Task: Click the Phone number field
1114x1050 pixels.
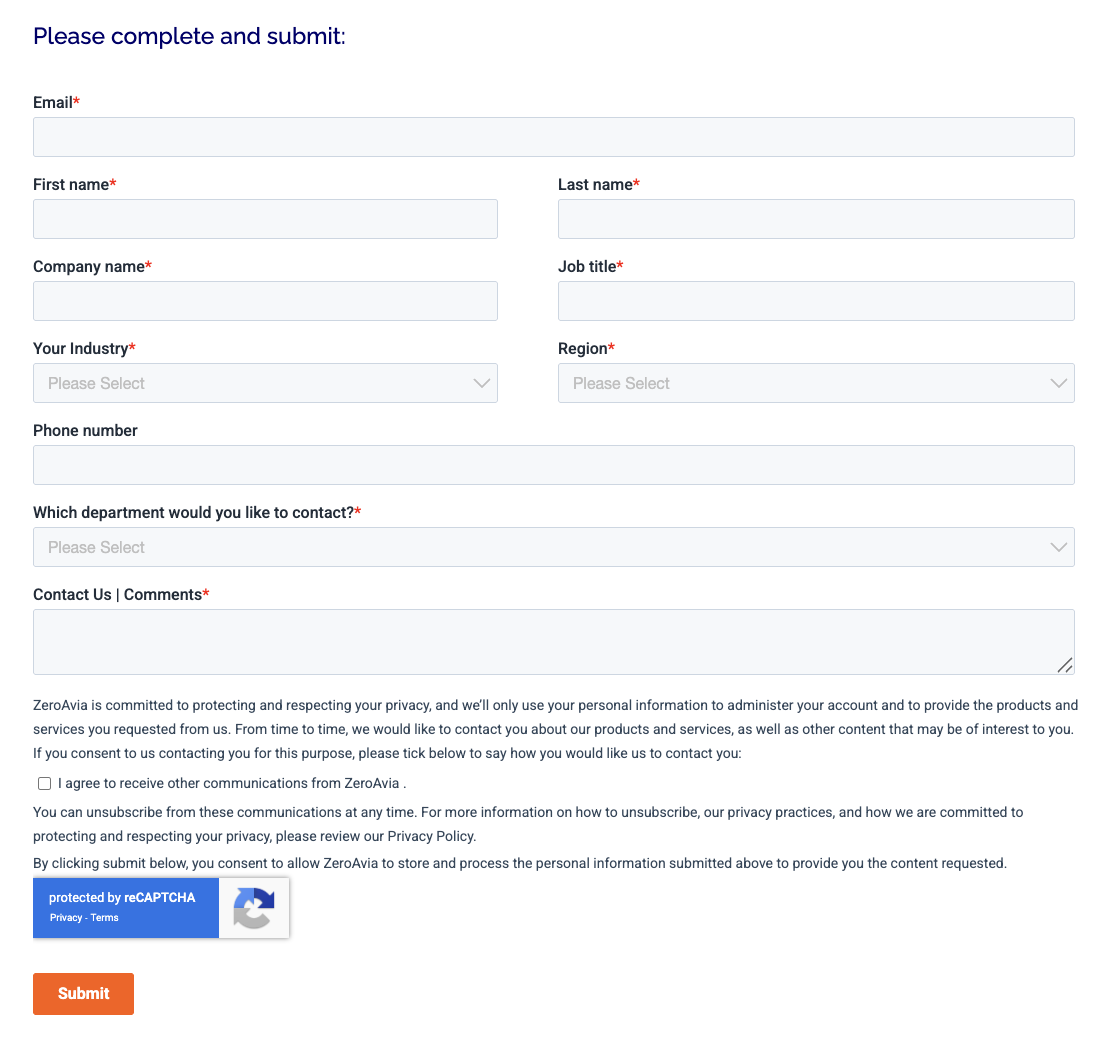Action: tap(554, 464)
